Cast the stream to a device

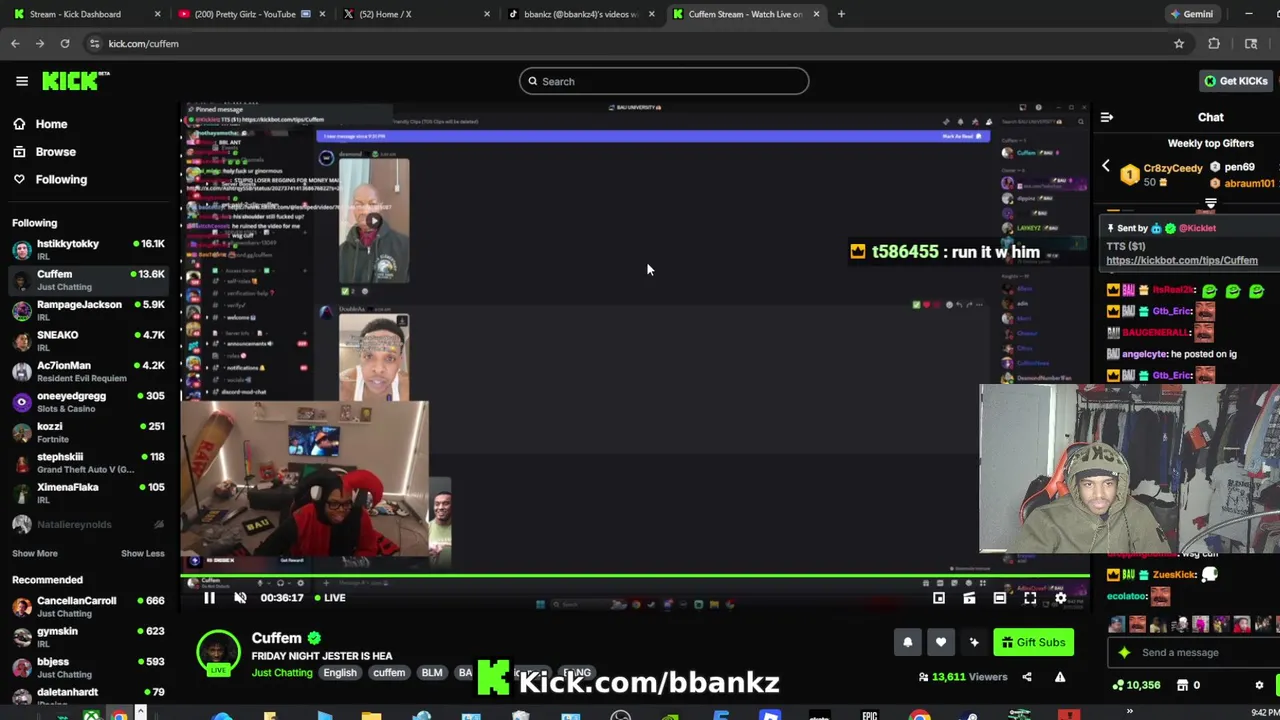(x=969, y=598)
